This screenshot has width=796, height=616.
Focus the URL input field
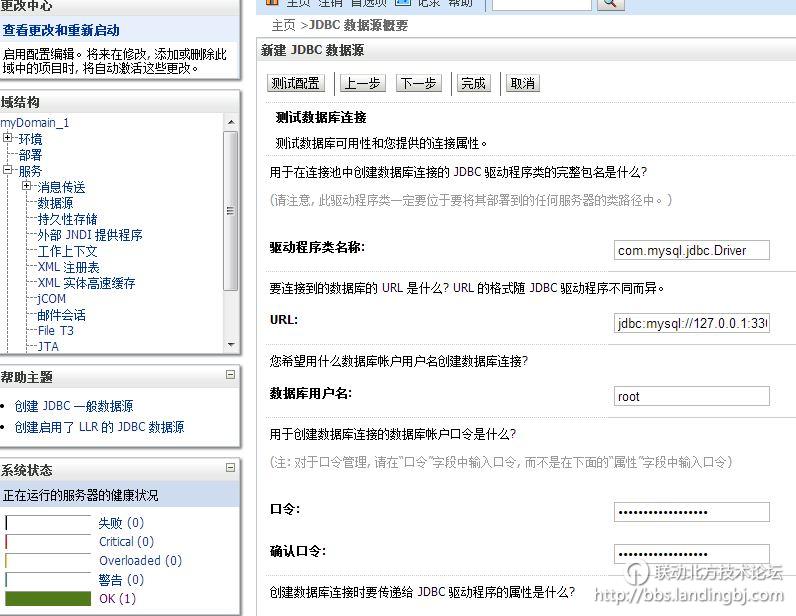pos(691,323)
